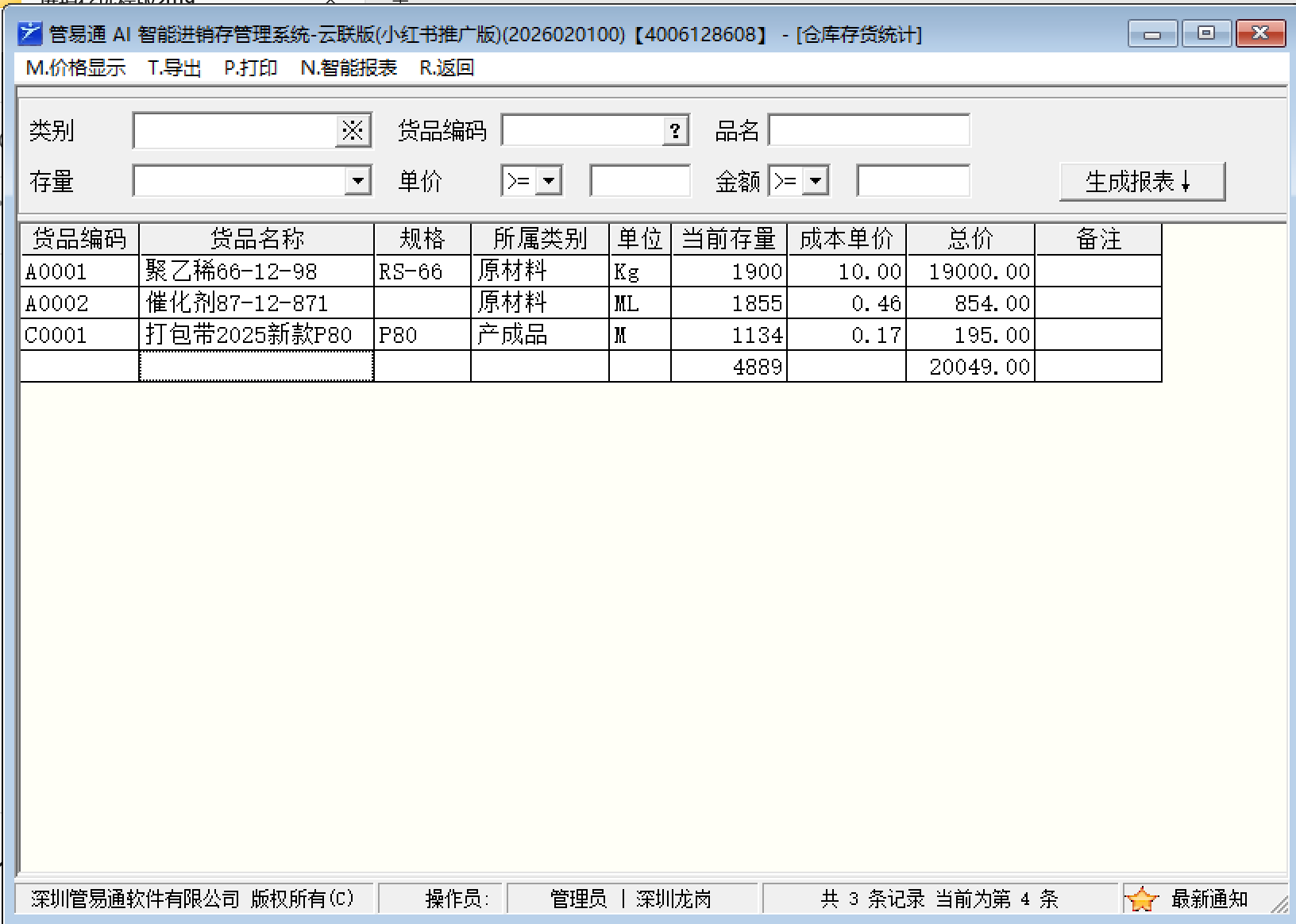Open the M.价格显示 menu
1296x924 pixels.
75,68
